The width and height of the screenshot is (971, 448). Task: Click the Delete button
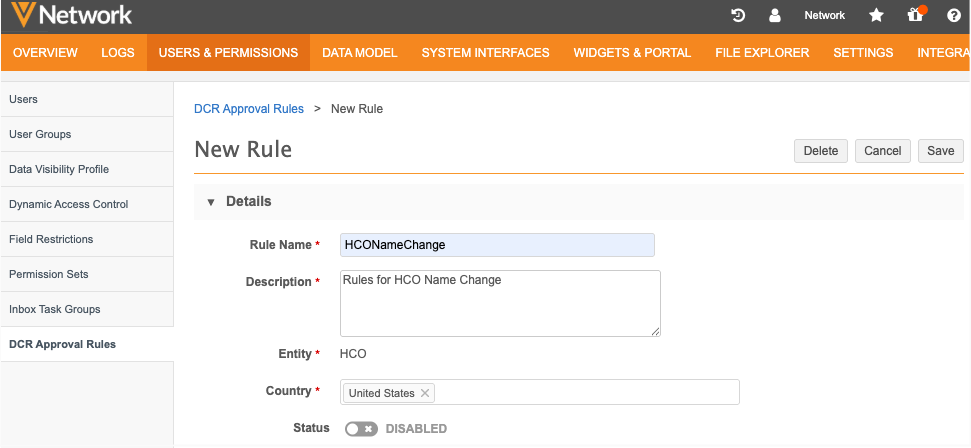pos(821,151)
